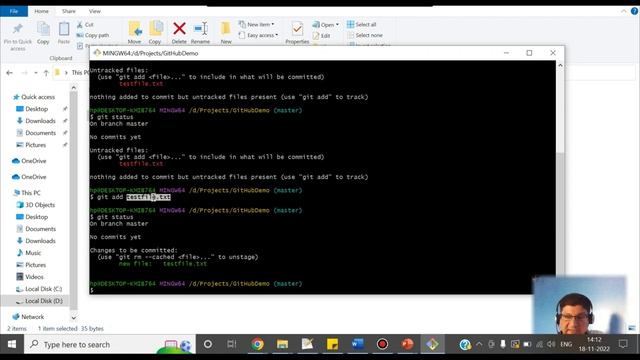Screen dimensions: 640x360
Task: Click the Back navigation arrow
Action: coord(9,73)
